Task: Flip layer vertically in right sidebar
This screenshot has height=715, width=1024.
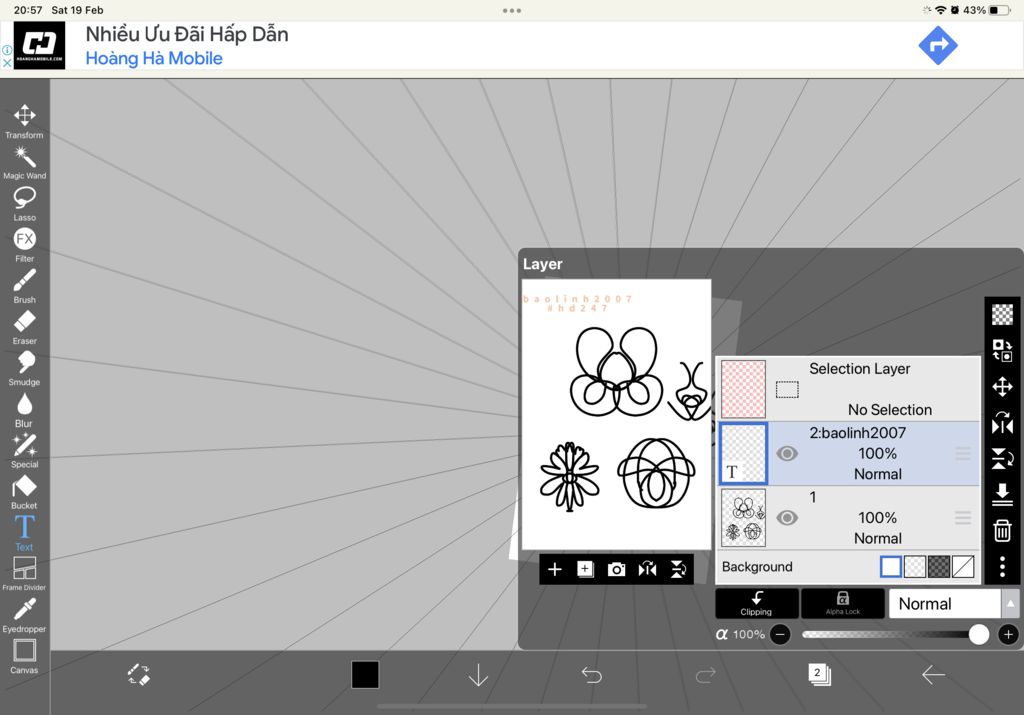Action: click(x=1002, y=458)
